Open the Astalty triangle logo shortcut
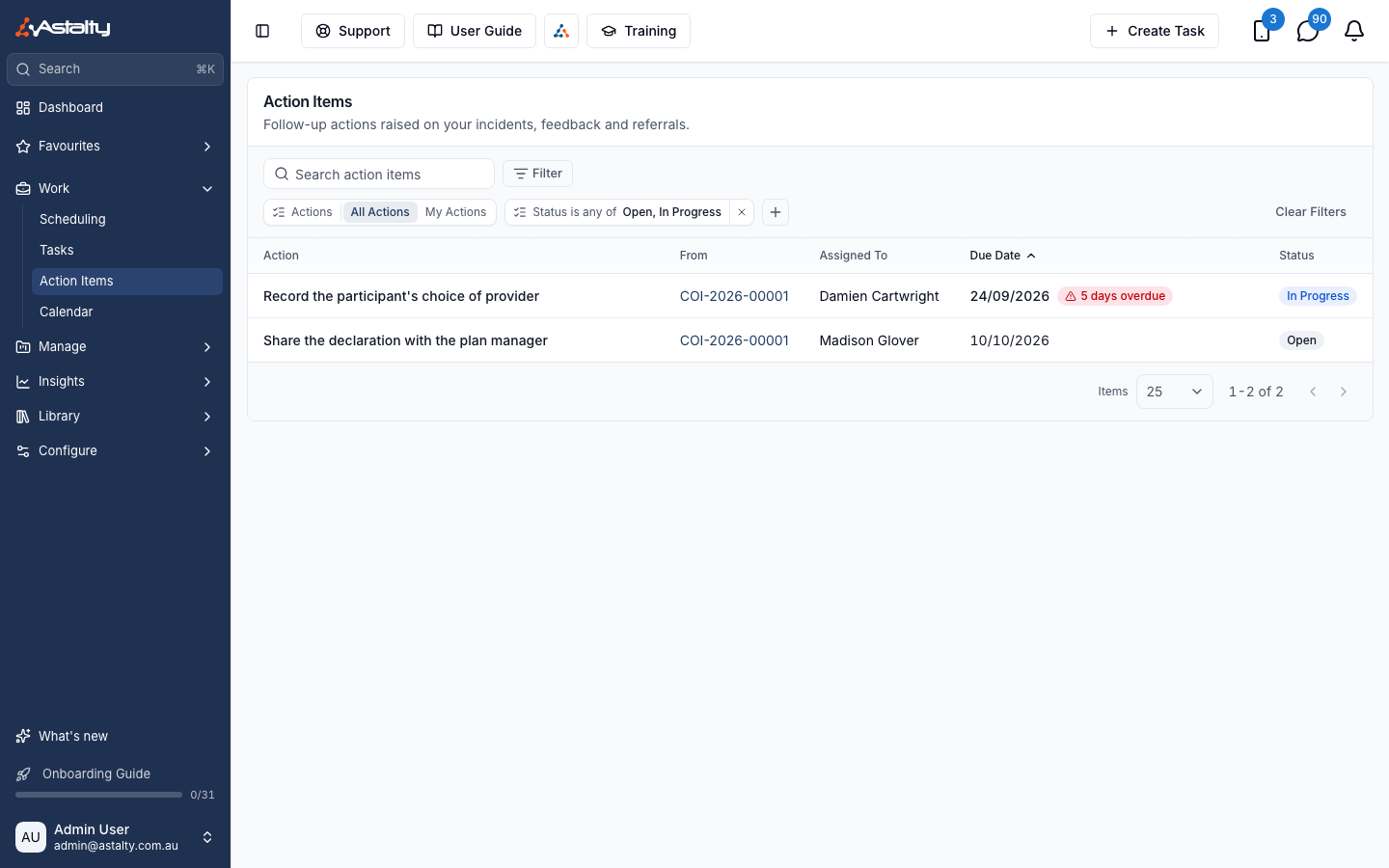The width and height of the screenshot is (1389, 868). (x=561, y=31)
